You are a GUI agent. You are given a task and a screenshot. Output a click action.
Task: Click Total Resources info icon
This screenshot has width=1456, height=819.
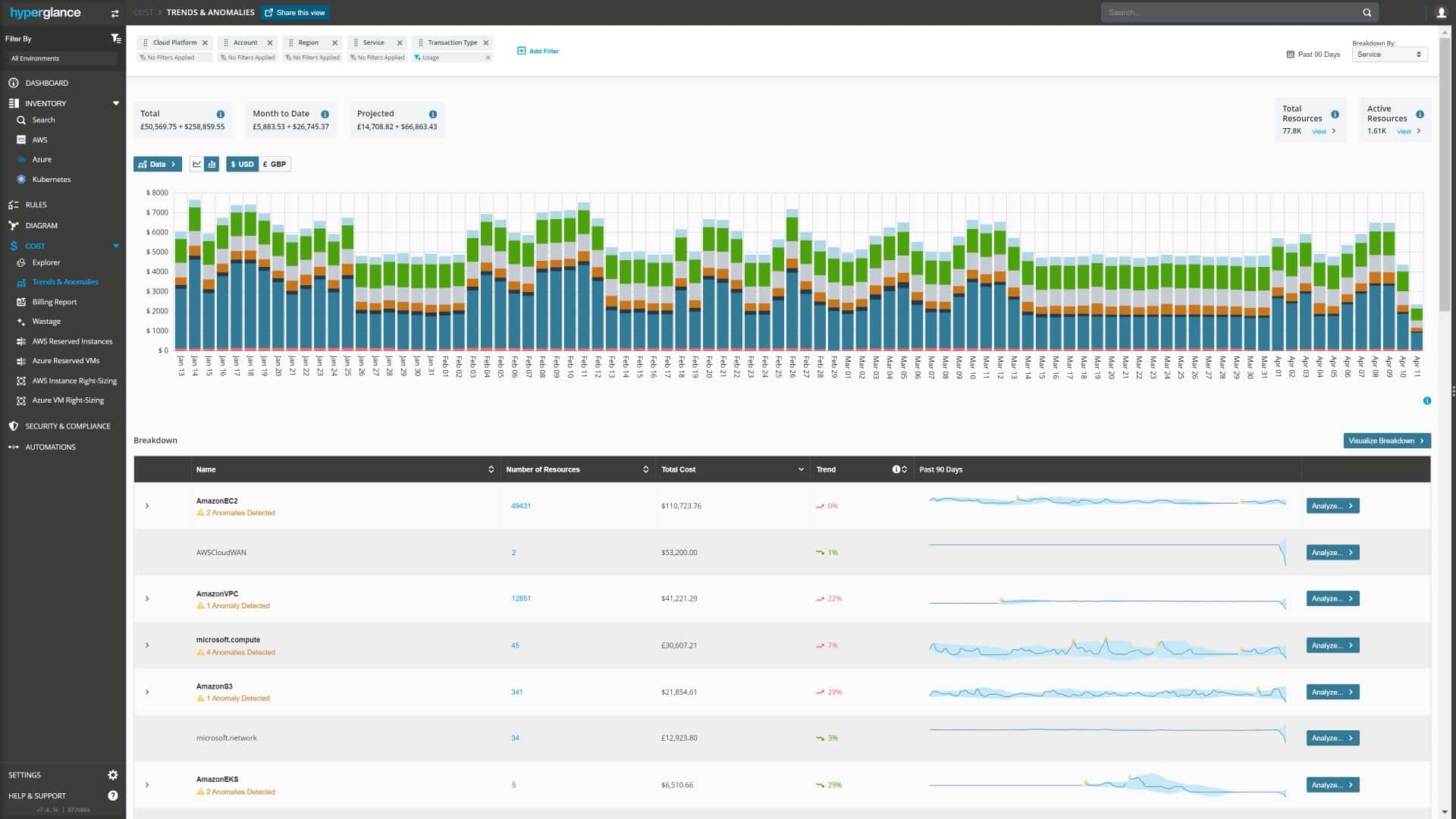[1335, 115]
